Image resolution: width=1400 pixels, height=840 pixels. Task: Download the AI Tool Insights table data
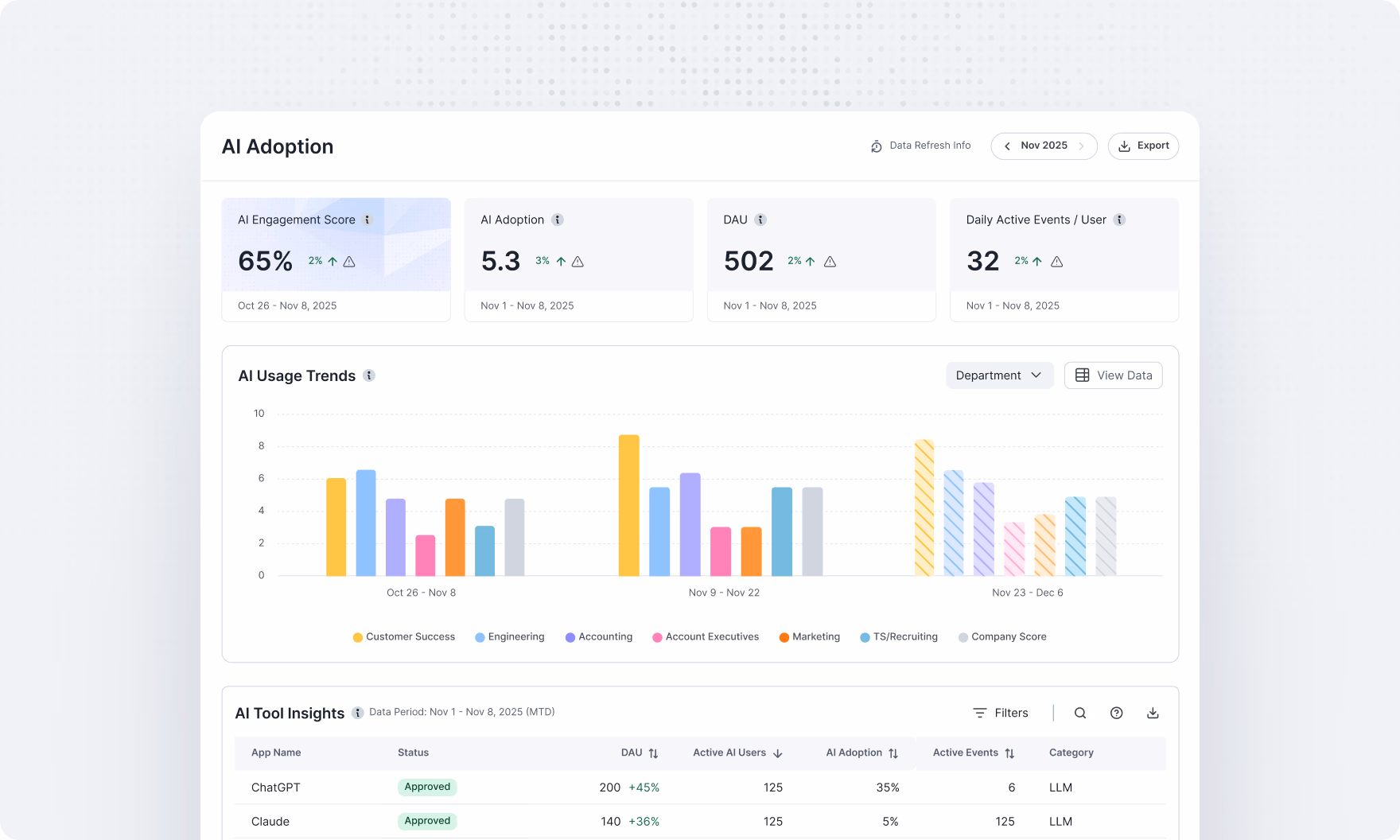click(1153, 713)
